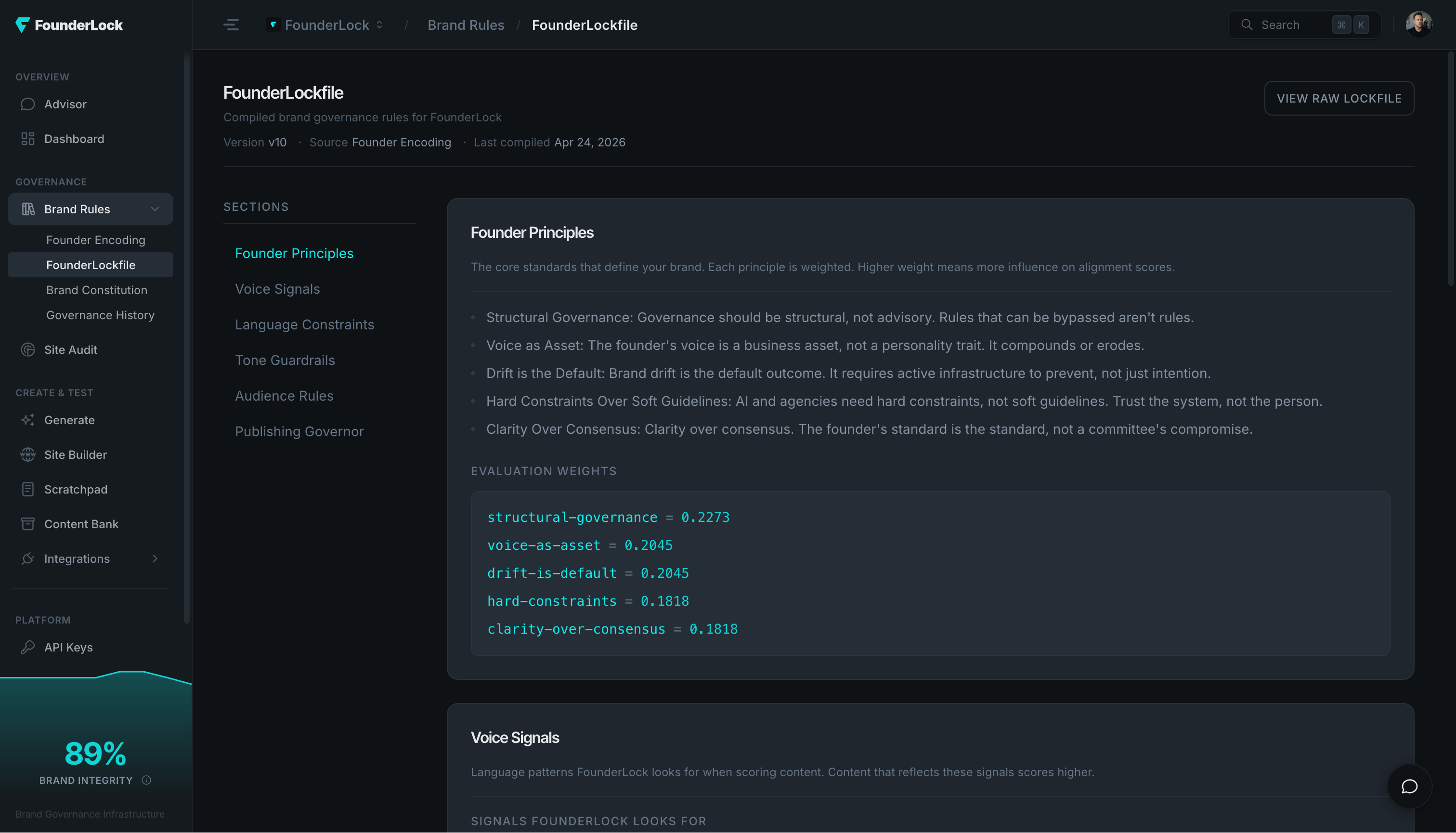The width and height of the screenshot is (1456, 833).
Task: Open Site Audit
Action: pyautogui.click(x=91, y=350)
